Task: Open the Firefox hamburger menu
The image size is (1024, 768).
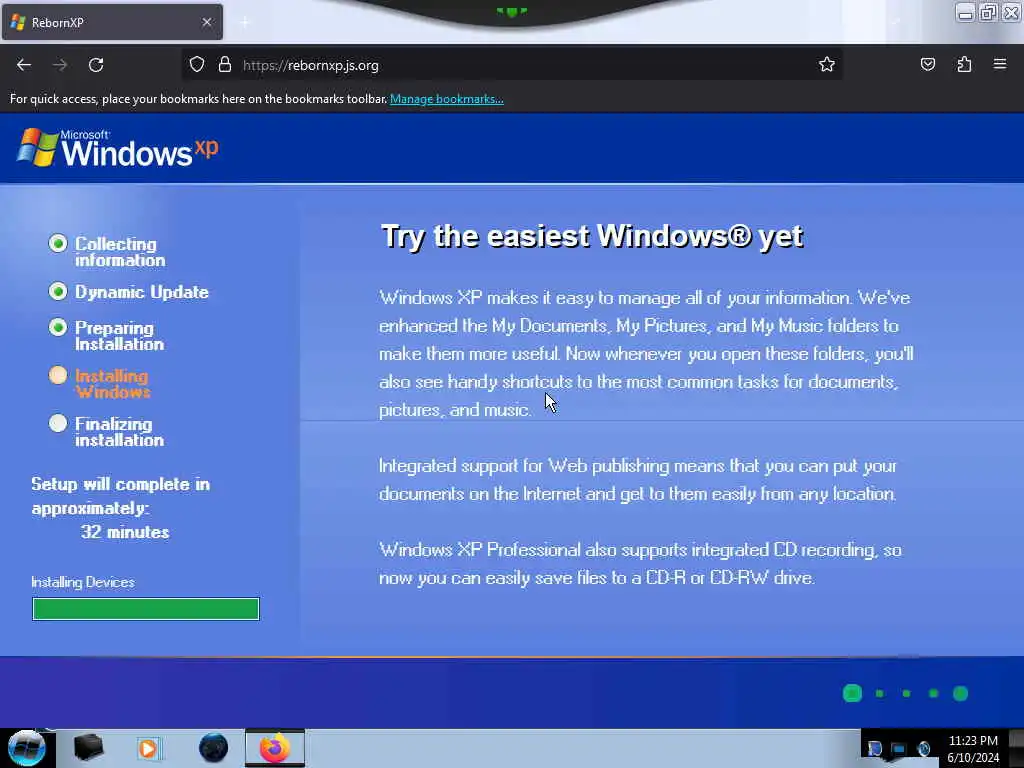Action: (1000, 64)
